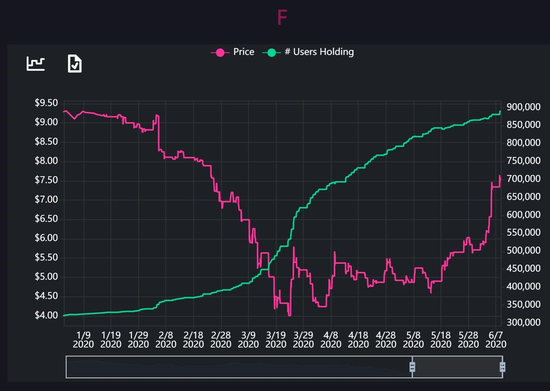Toggle the Price series in legend

point(233,52)
